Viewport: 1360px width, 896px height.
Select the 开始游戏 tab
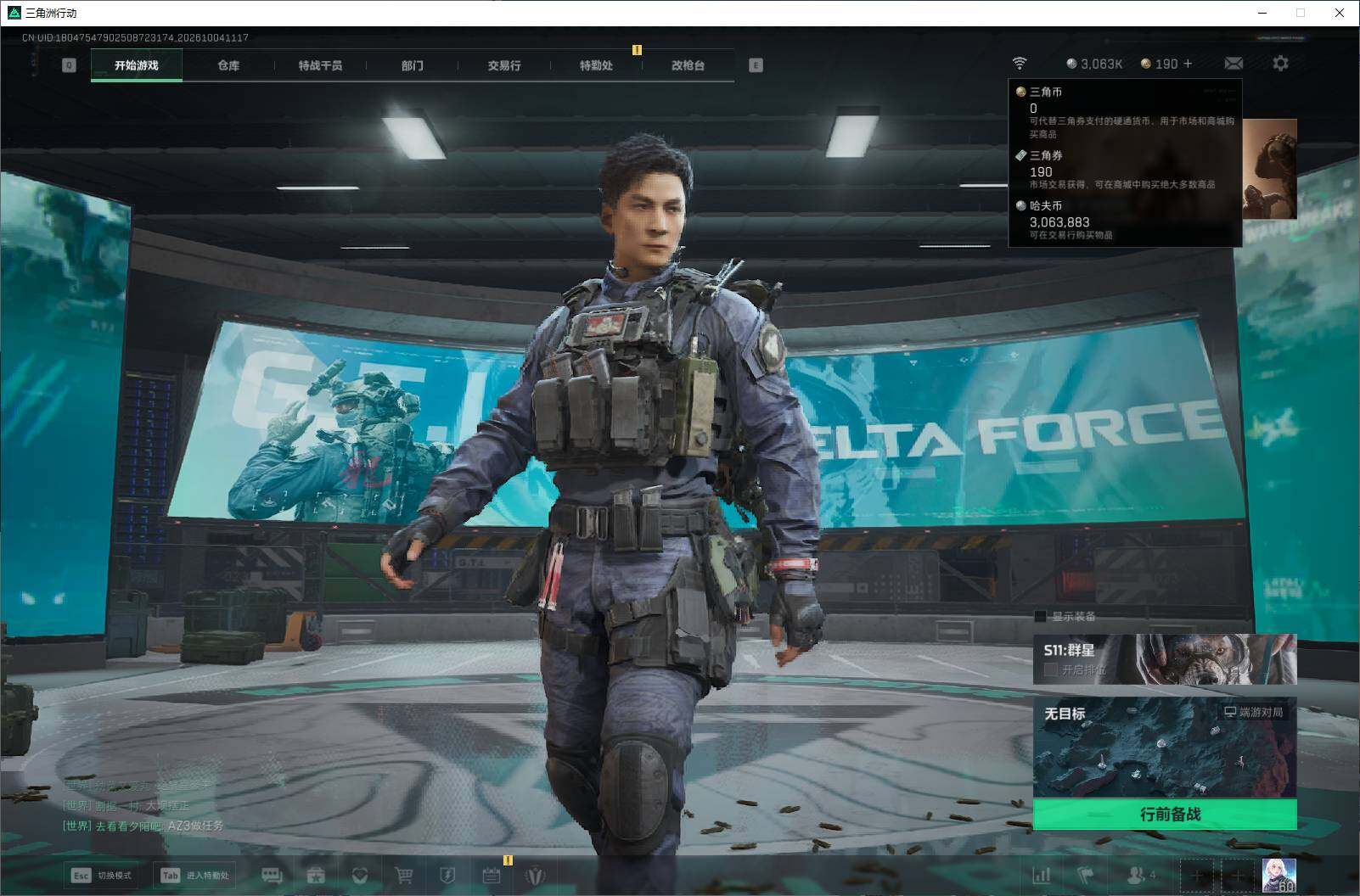pos(137,65)
